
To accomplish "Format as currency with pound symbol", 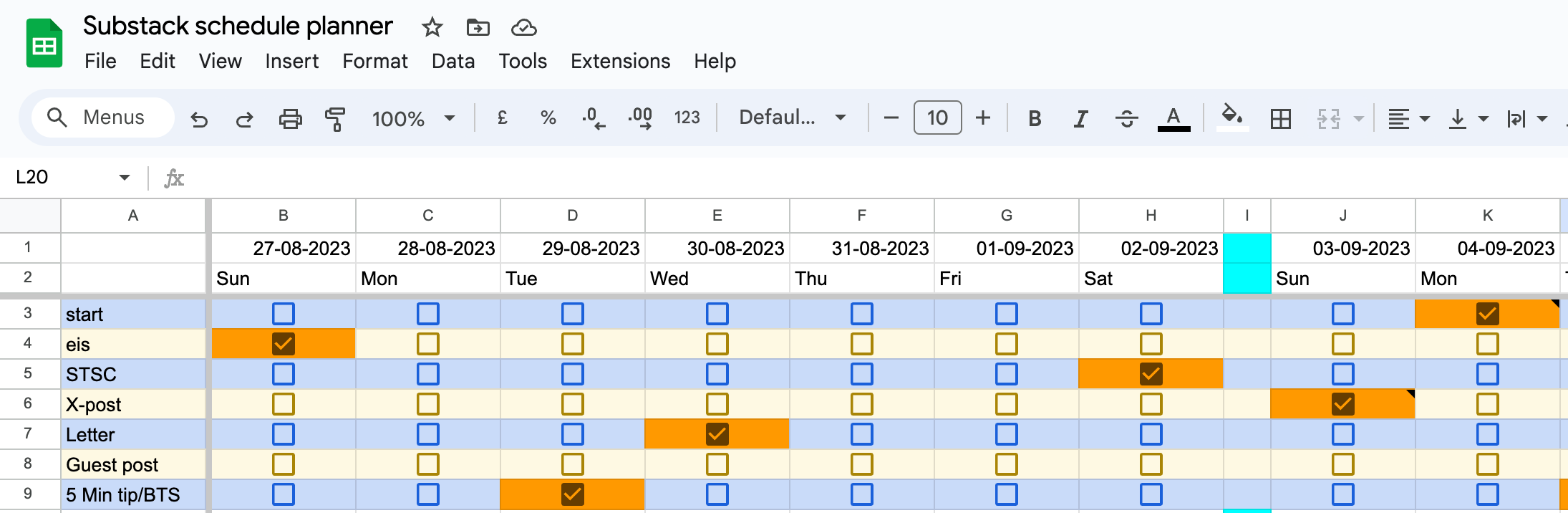I will tap(503, 118).
